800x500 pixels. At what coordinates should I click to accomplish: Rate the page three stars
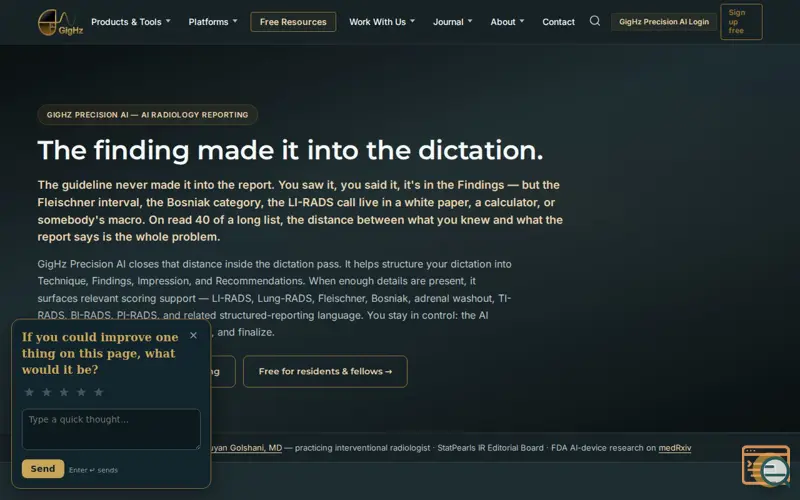[64, 392]
